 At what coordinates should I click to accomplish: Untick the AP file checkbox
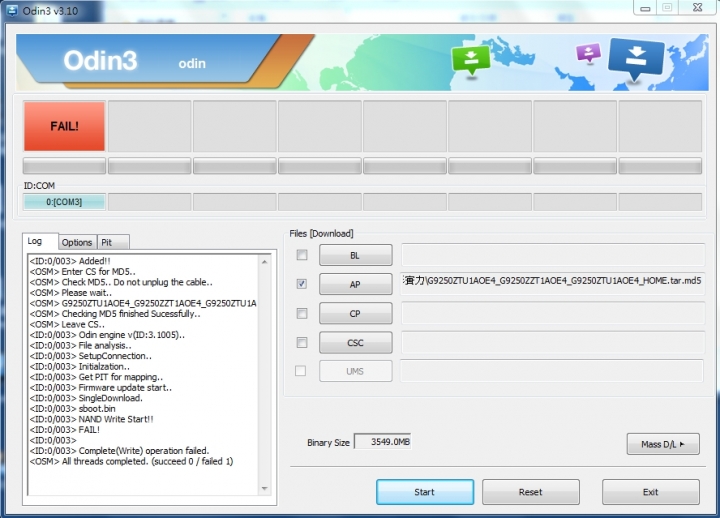pos(302,284)
